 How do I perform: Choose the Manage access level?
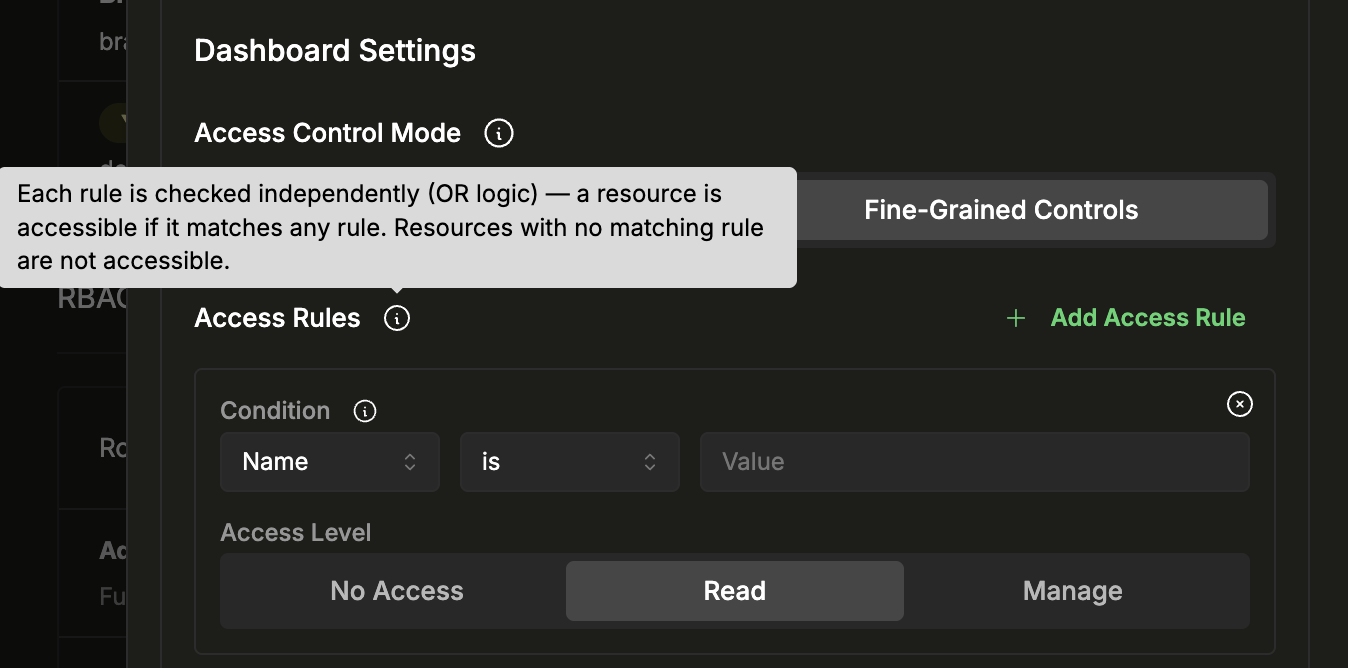[1073, 591]
